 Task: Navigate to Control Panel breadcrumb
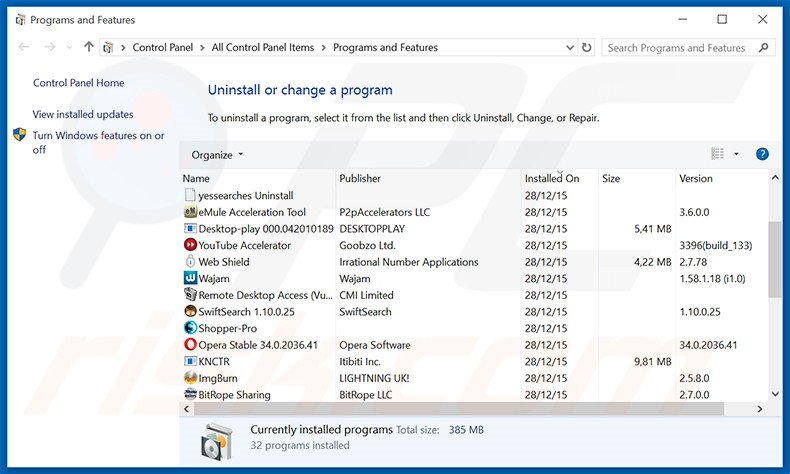[163, 48]
